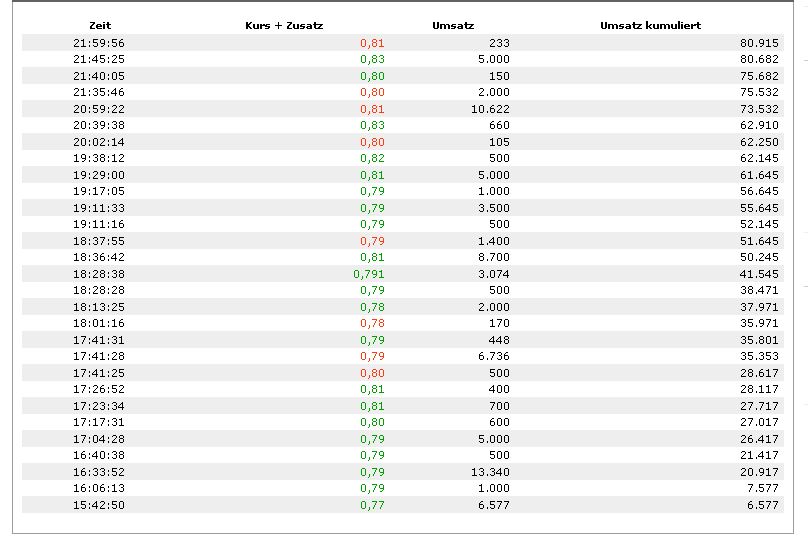This screenshot has height=538, width=808.
Task: Click the 3.074 turnover cell
Action: click(x=494, y=274)
